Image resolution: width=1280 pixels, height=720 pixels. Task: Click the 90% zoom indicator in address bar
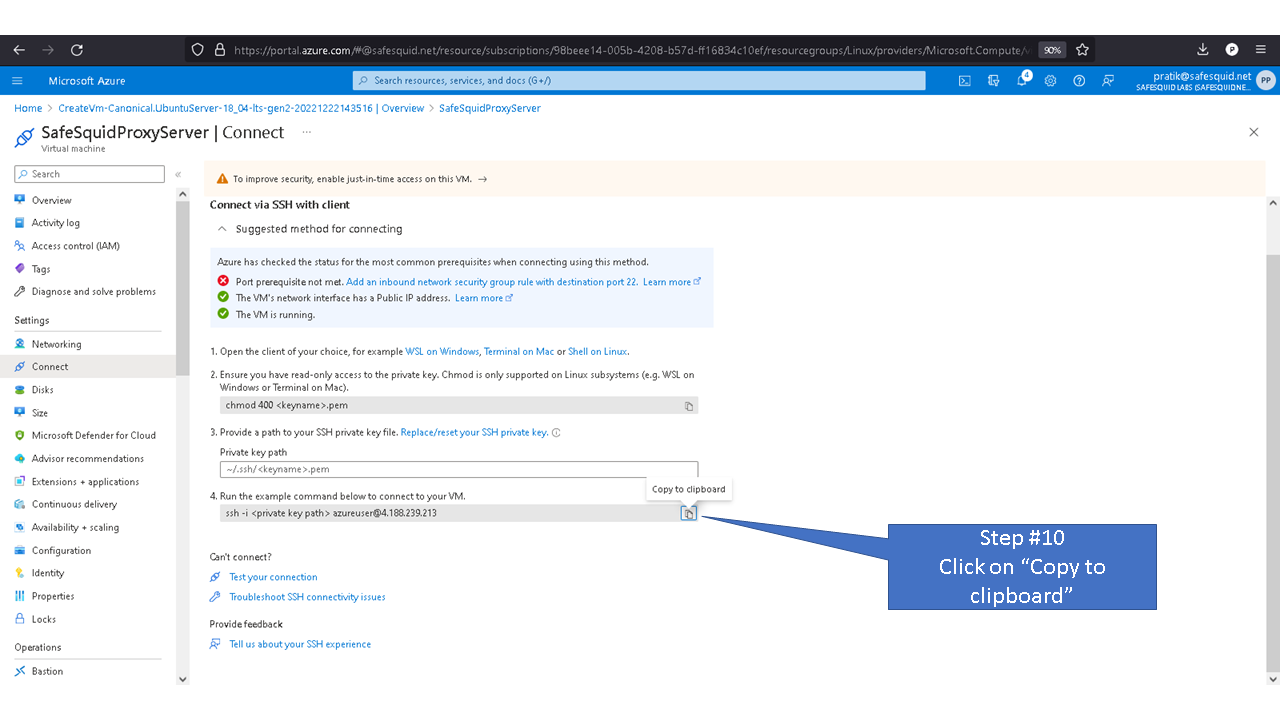(x=1051, y=49)
